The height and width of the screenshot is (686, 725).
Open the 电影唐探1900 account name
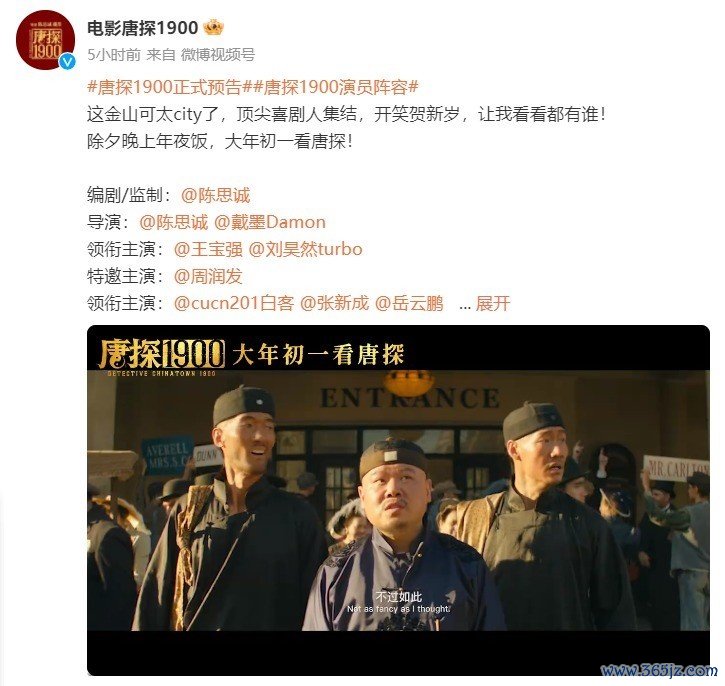click(x=143, y=28)
